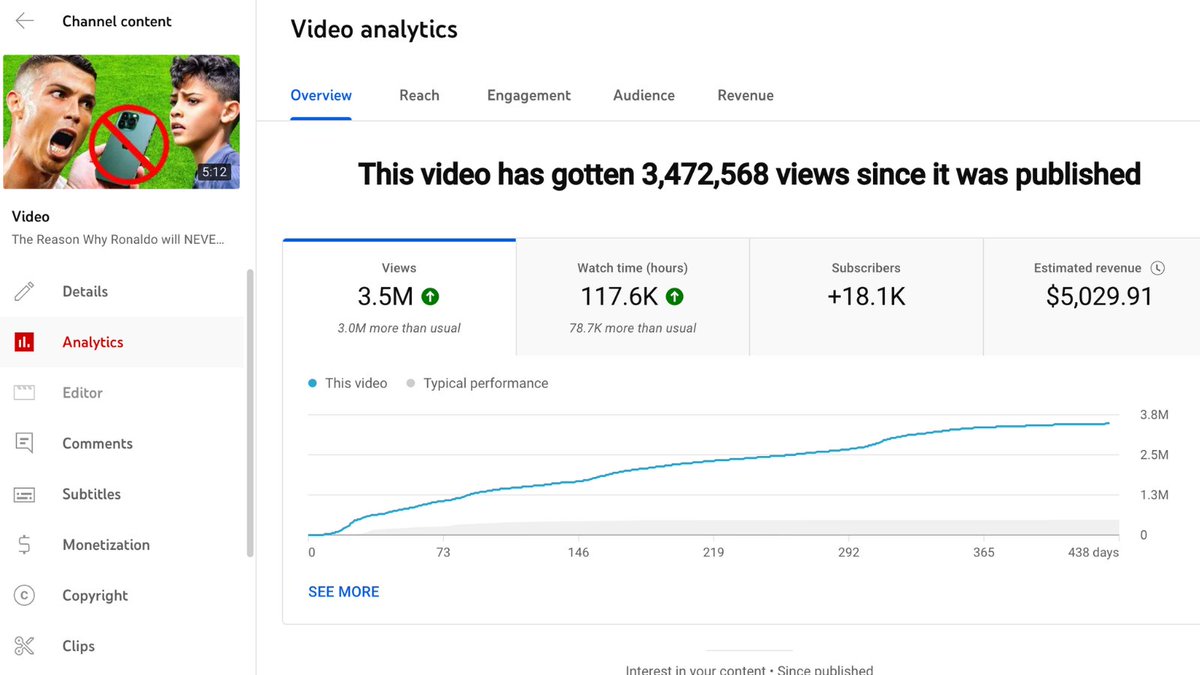Click the Interest in your content text

[749, 669]
